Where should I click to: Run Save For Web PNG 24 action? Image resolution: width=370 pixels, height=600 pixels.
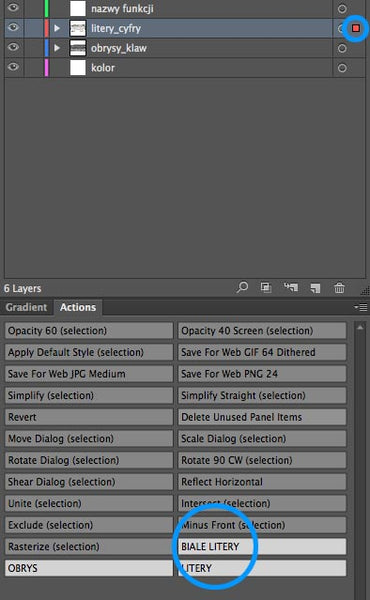pyautogui.click(x=262, y=374)
